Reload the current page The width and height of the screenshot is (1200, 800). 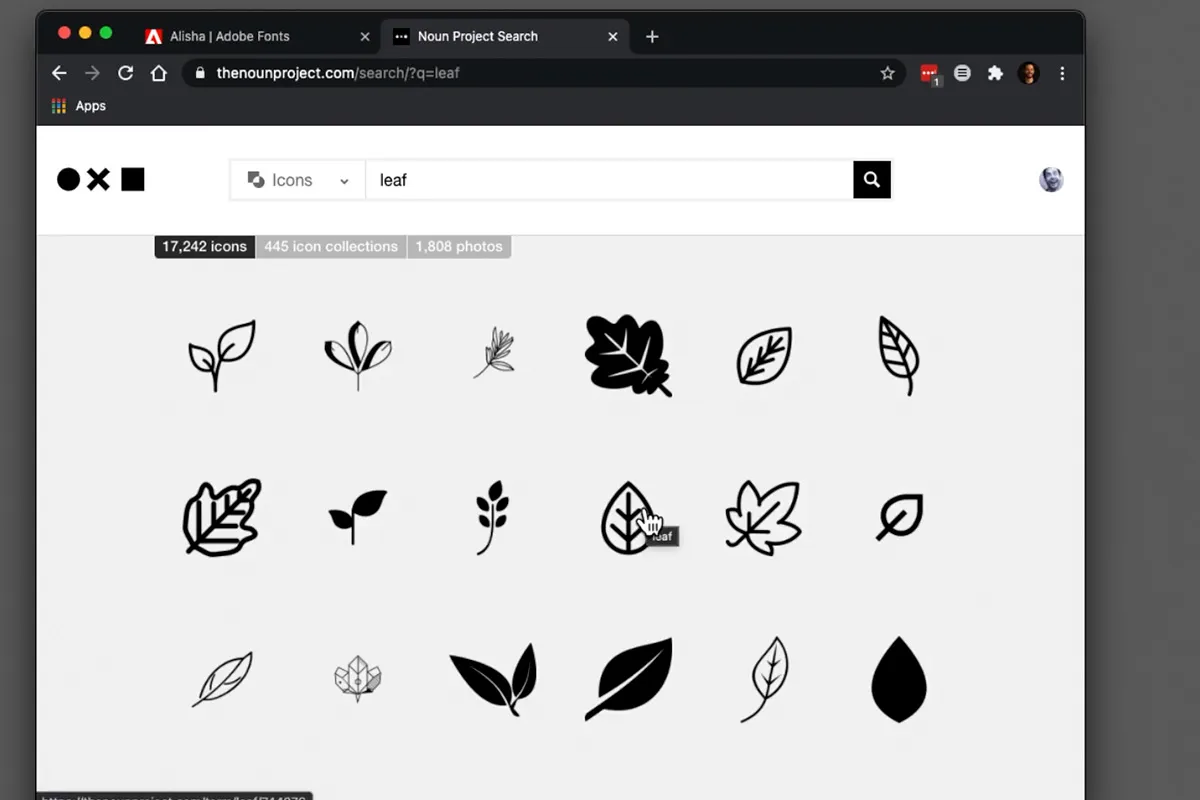click(x=125, y=72)
